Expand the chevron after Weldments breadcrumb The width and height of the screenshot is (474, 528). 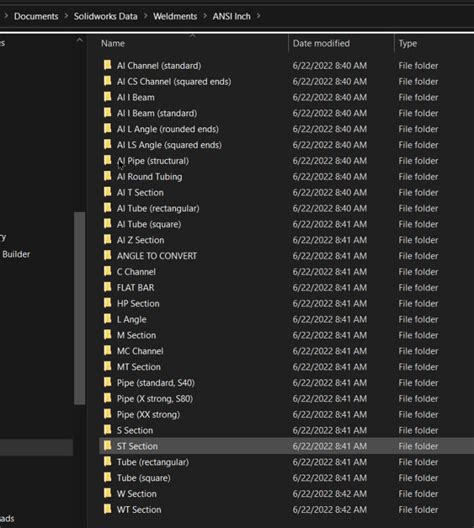(205, 16)
